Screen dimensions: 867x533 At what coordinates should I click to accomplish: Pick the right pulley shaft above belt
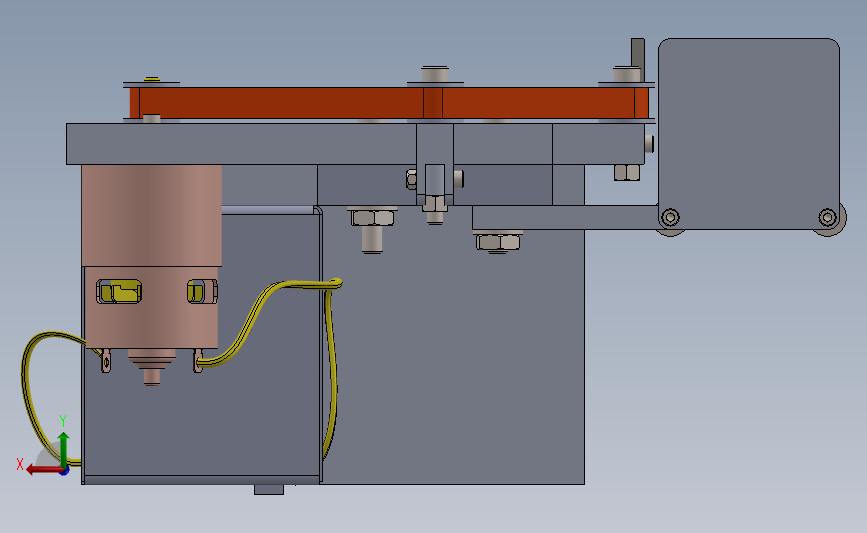pyautogui.click(x=626, y=74)
